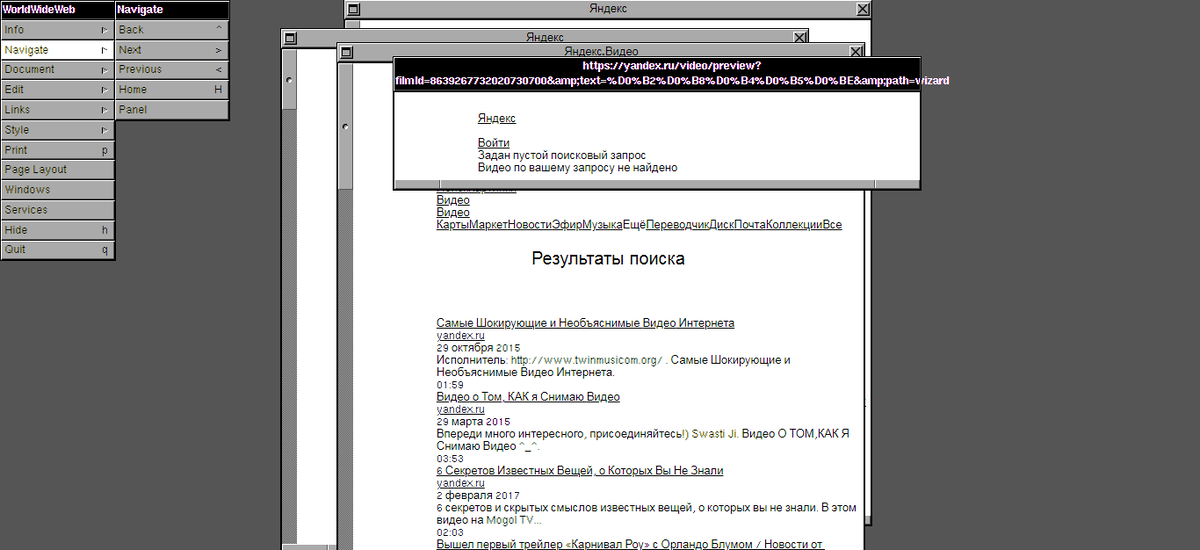Viewport: 1200px width, 550px height.
Task: Click the date '29 марта 2015'
Action: tap(473, 422)
